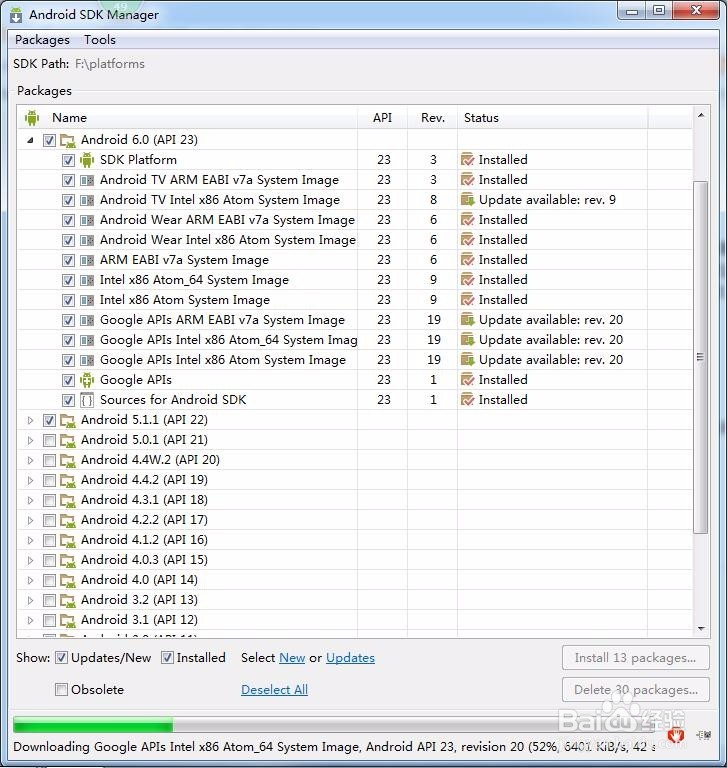Screen dimensions: 727x768
Task: Expand the Android 4.4W.2 (API 20) group
Action: point(30,460)
